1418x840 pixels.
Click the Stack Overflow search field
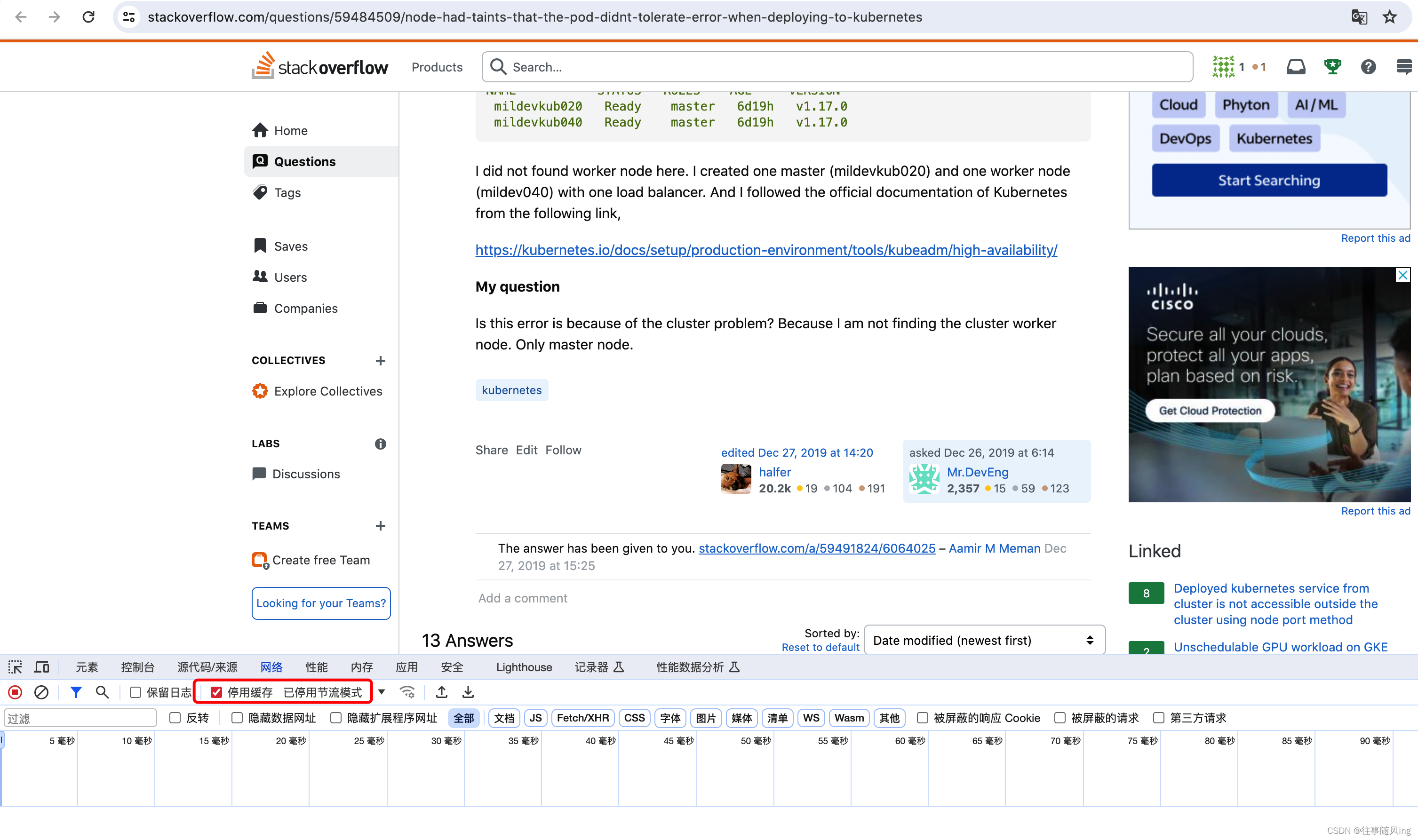coord(838,67)
